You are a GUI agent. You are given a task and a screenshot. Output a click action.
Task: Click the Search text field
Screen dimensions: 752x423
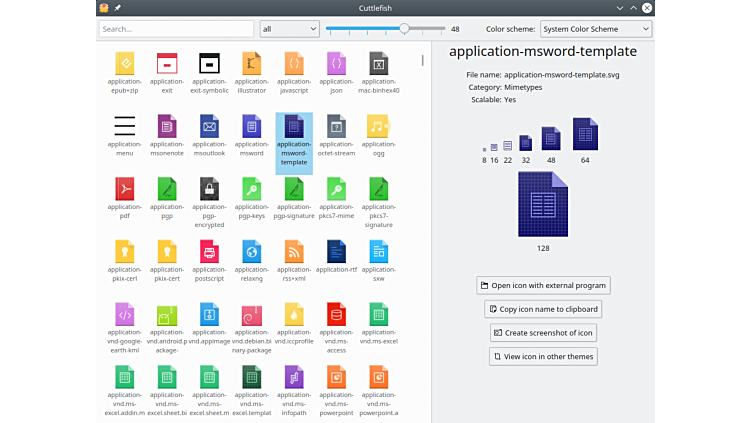coord(176,30)
